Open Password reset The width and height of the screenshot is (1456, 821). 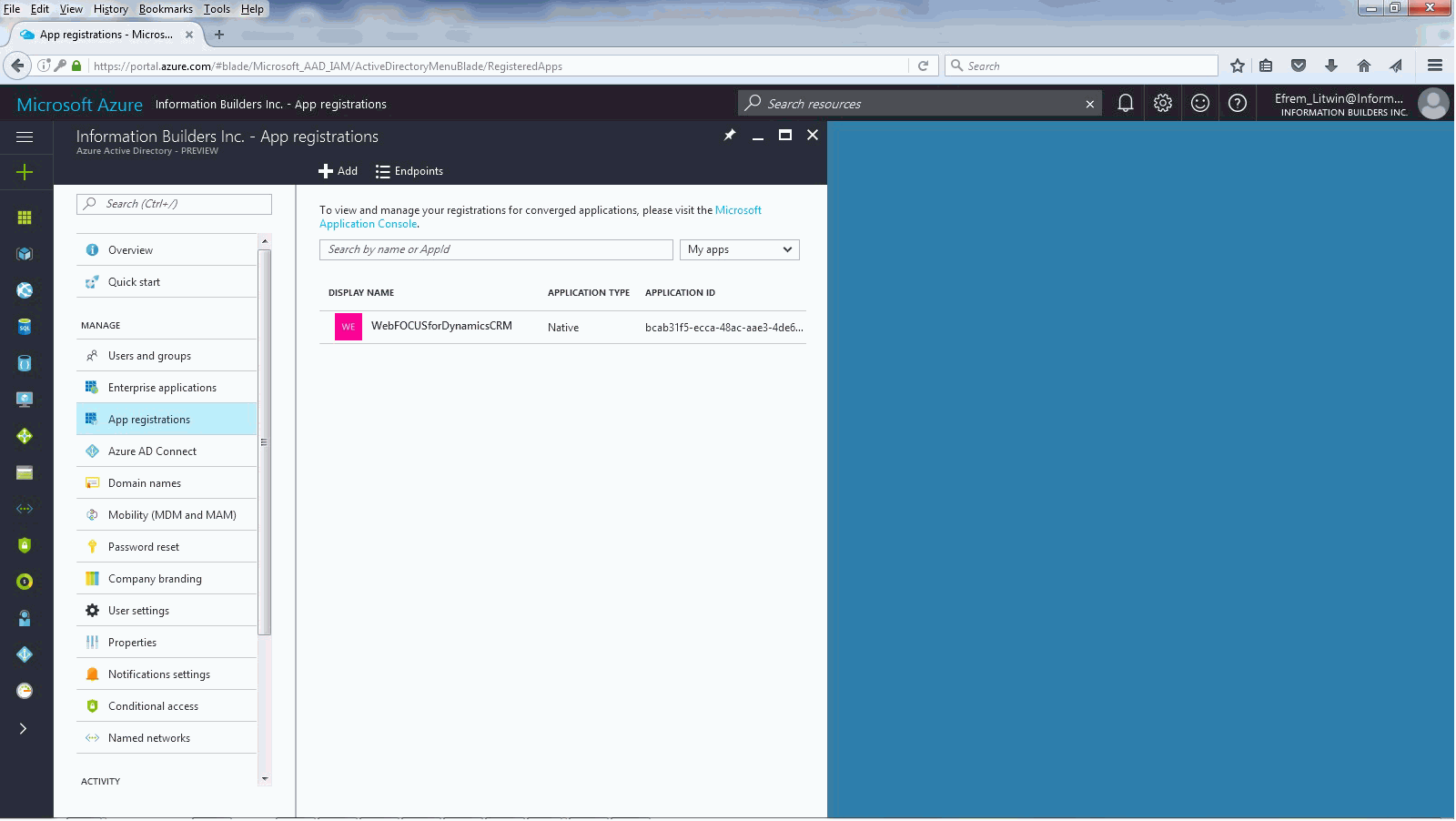167,547
